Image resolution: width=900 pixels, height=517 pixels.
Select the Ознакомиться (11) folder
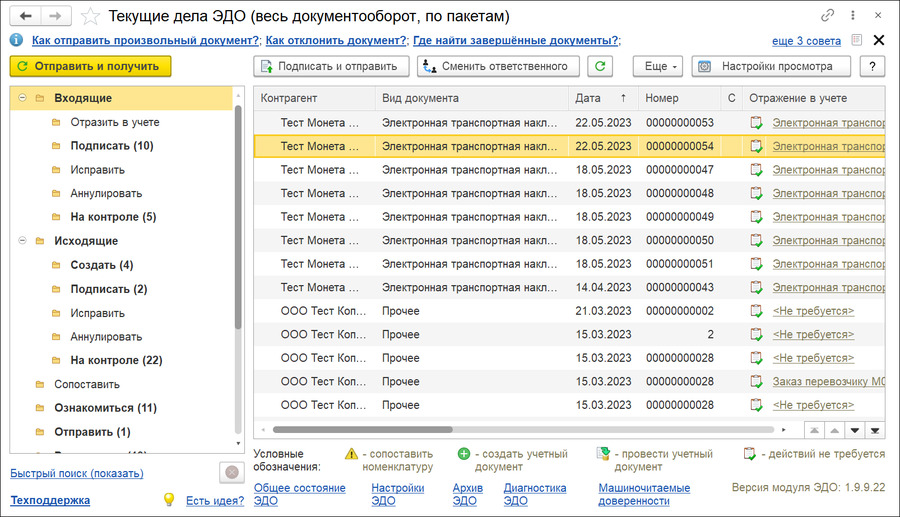coord(105,408)
